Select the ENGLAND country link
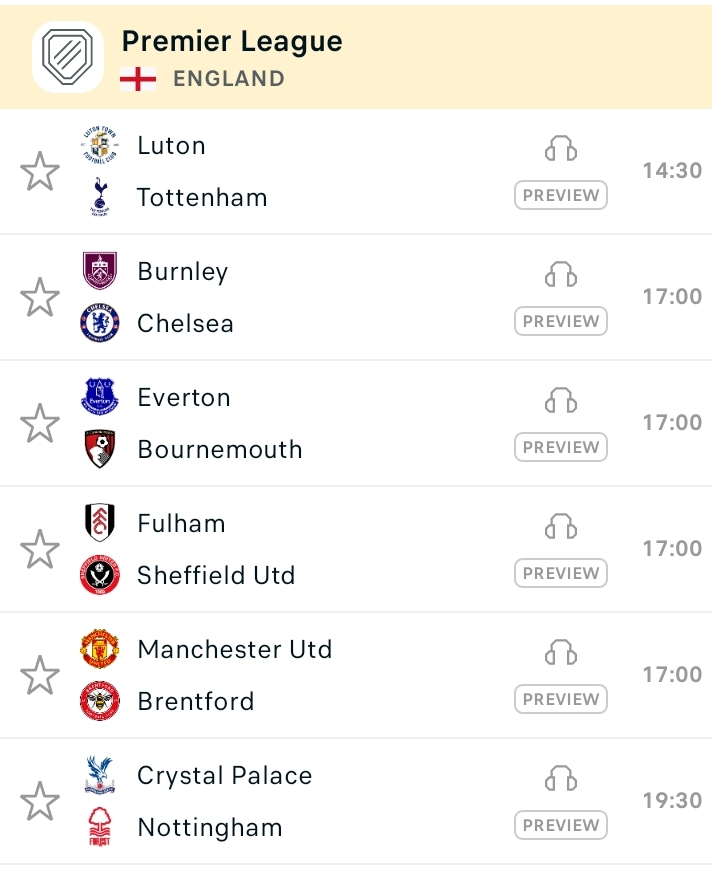The width and height of the screenshot is (712, 878). (229, 79)
